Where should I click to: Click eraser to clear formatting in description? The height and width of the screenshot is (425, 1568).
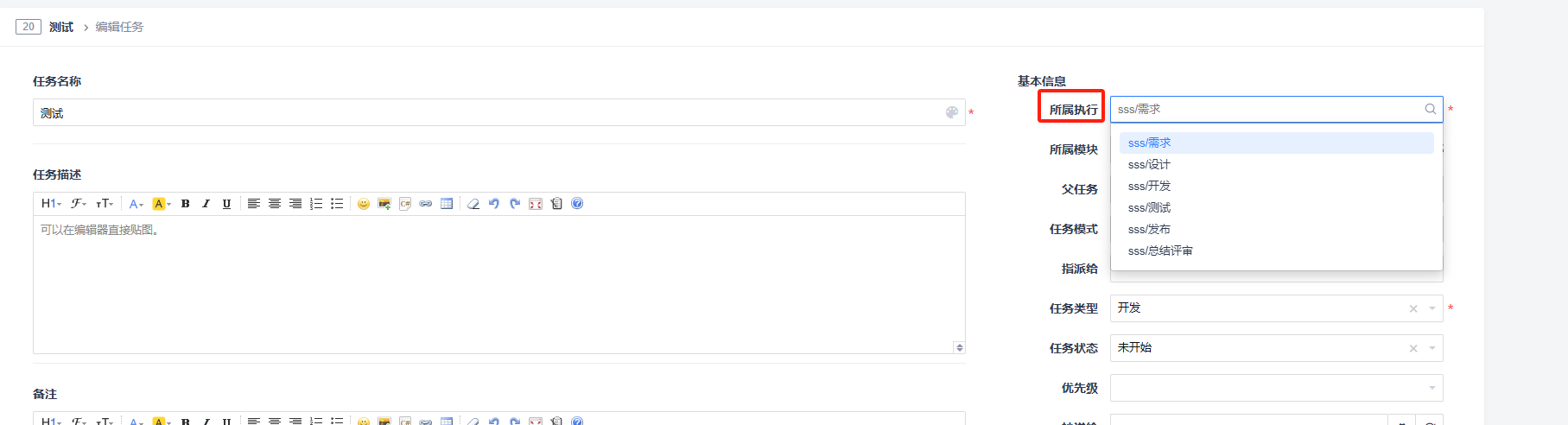coord(473,204)
